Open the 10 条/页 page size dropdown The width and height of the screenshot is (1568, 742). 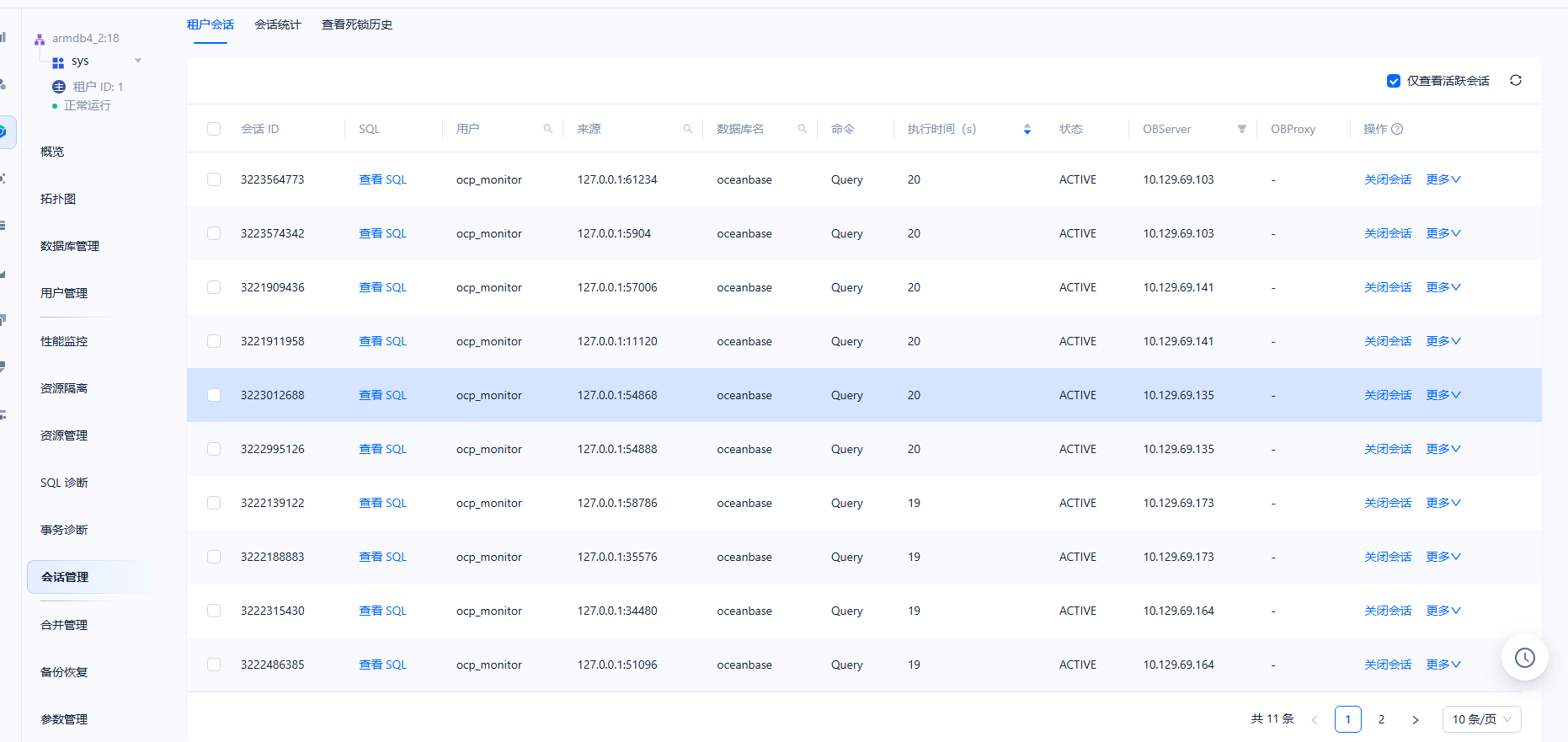(1480, 719)
